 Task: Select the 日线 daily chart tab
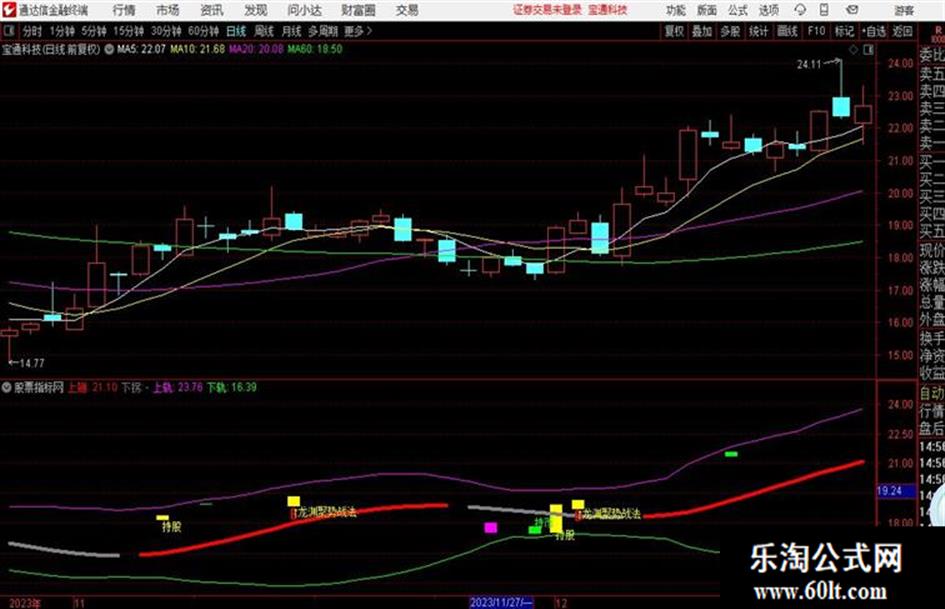pyautogui.click(x=236, y=31)
